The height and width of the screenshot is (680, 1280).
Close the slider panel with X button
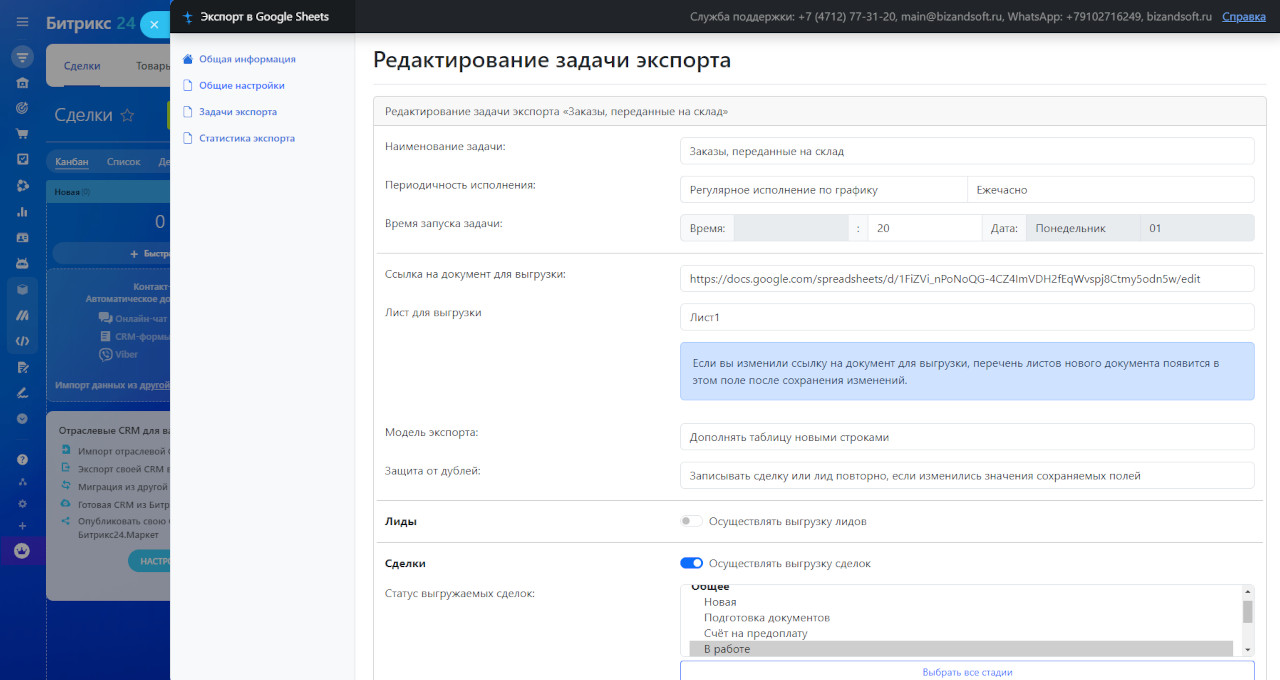tap(154, 25)
